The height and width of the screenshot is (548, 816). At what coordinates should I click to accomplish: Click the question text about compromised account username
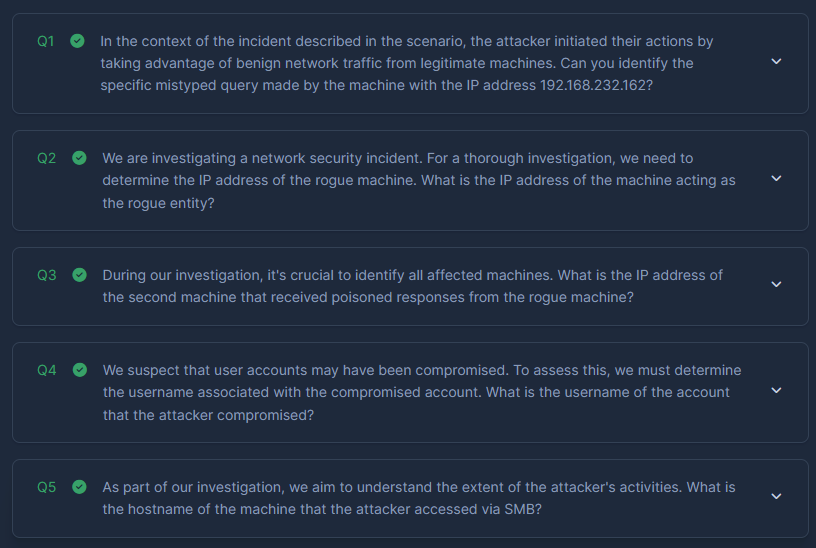coord(422,392)
